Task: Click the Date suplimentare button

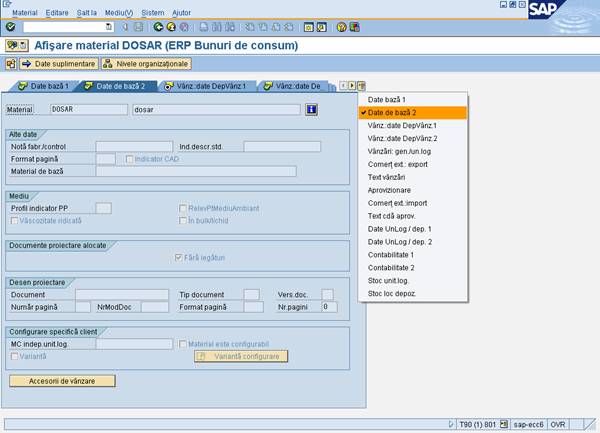Action: pos(59,64)
